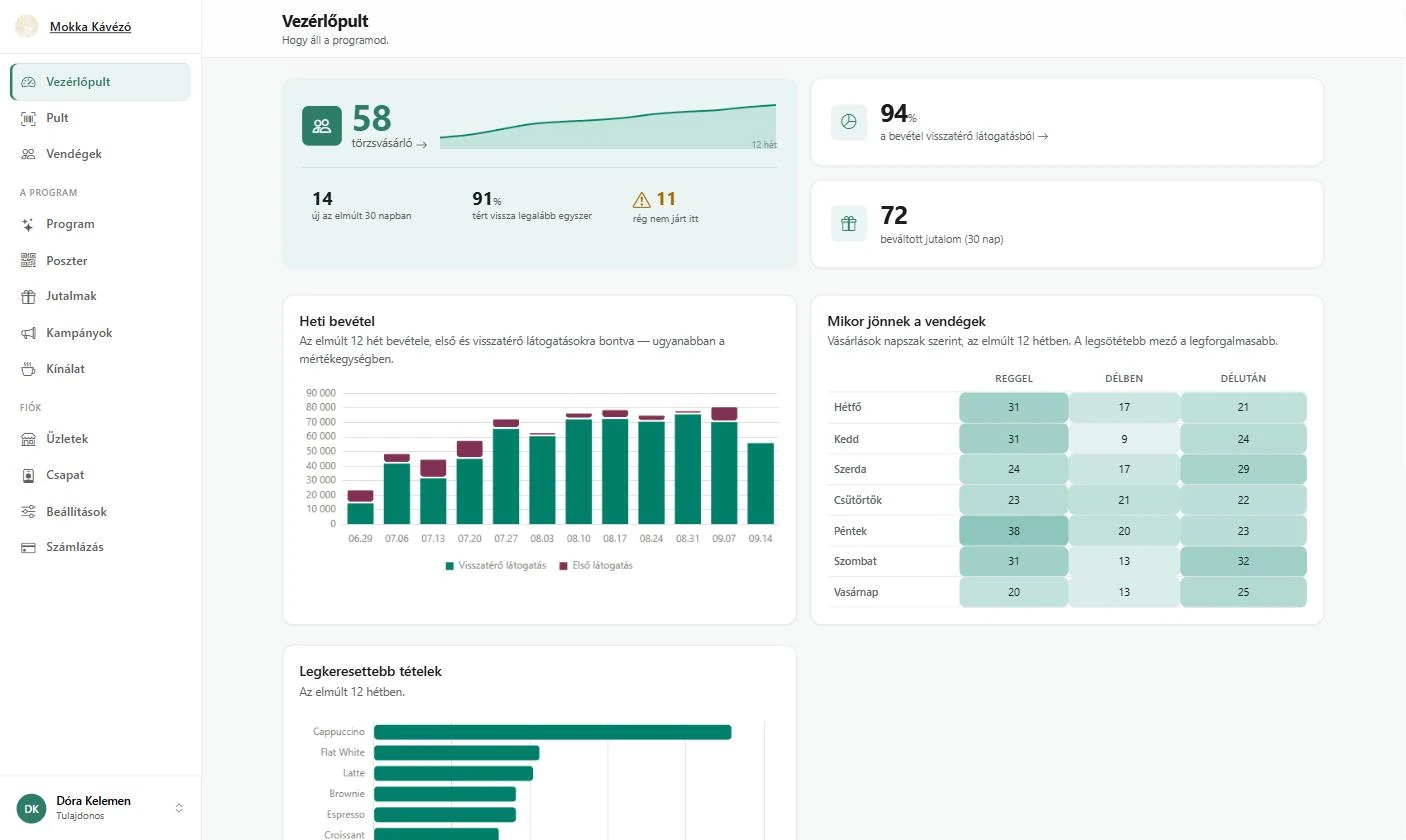1406x840 pixels.
Task: Click the Mokka Kávézó brand link
Action: (x=90, y=27)
